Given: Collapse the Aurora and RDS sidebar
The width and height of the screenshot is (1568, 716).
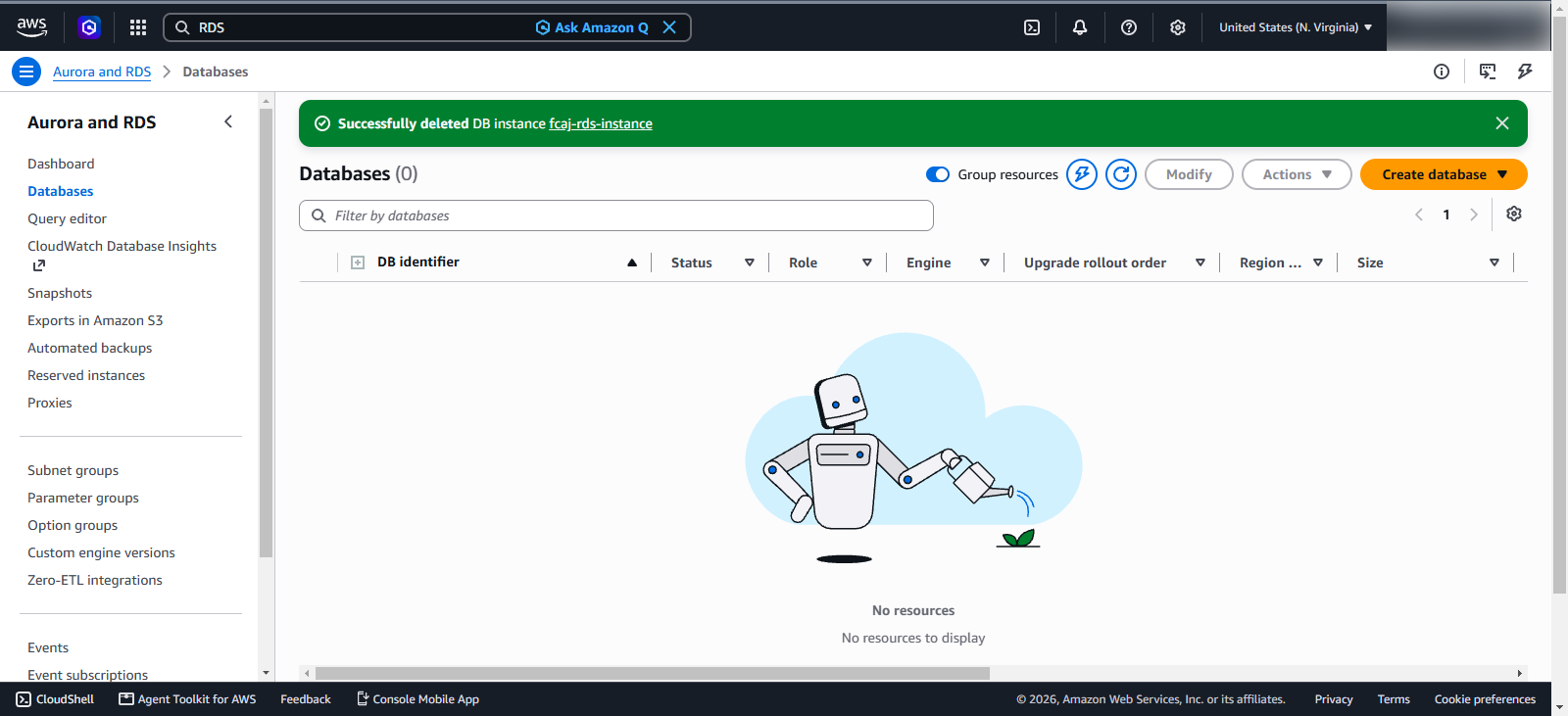Looking at the screenshot, I should [228, 121].
